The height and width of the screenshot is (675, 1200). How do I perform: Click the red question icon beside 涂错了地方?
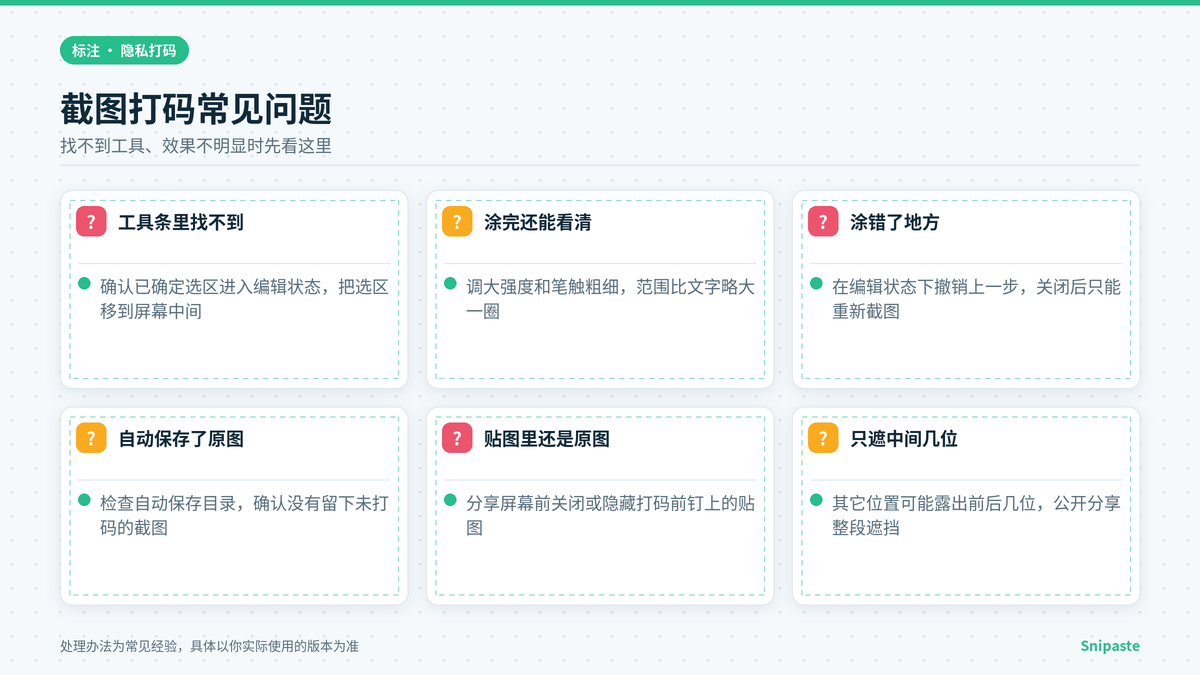click(823, 222)
